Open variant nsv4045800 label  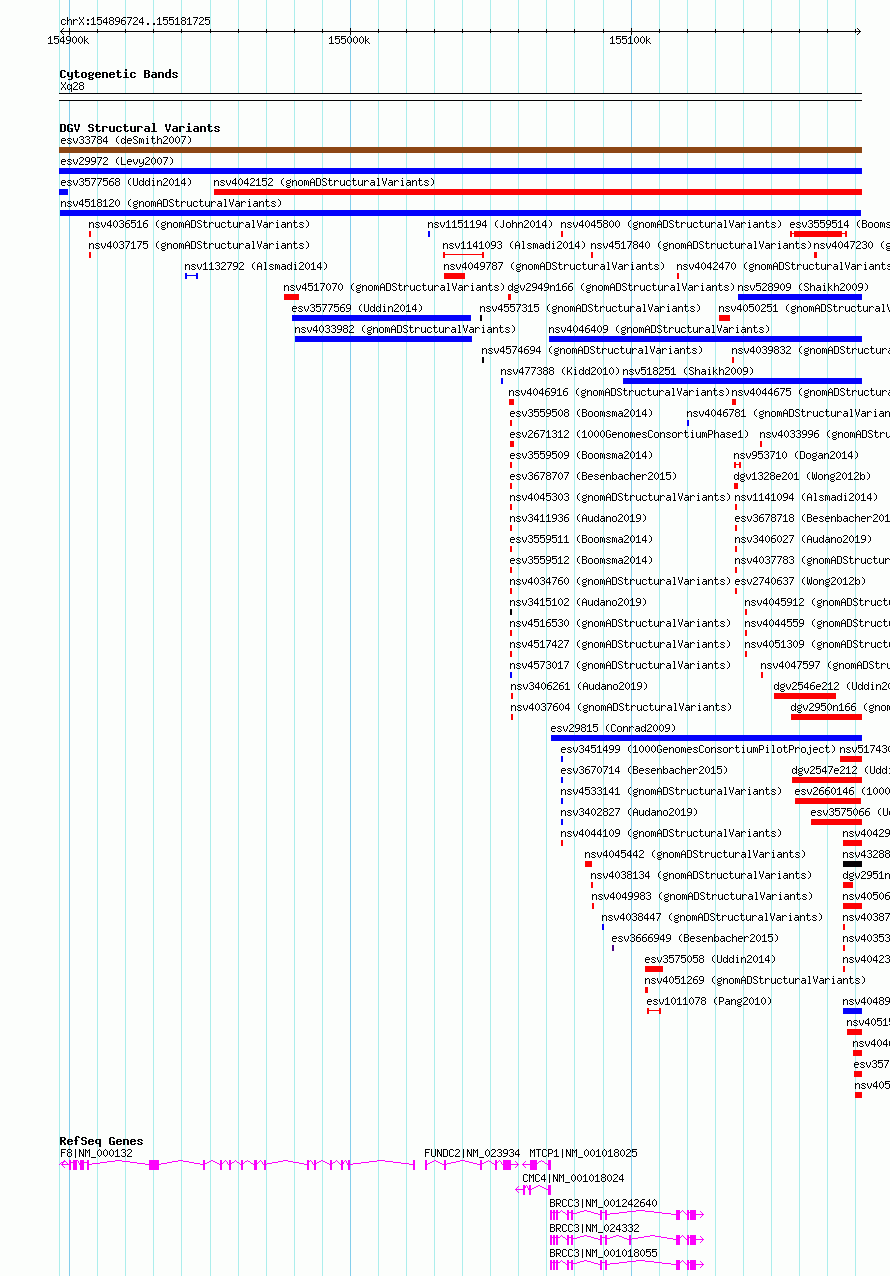[x=671, y=225]
